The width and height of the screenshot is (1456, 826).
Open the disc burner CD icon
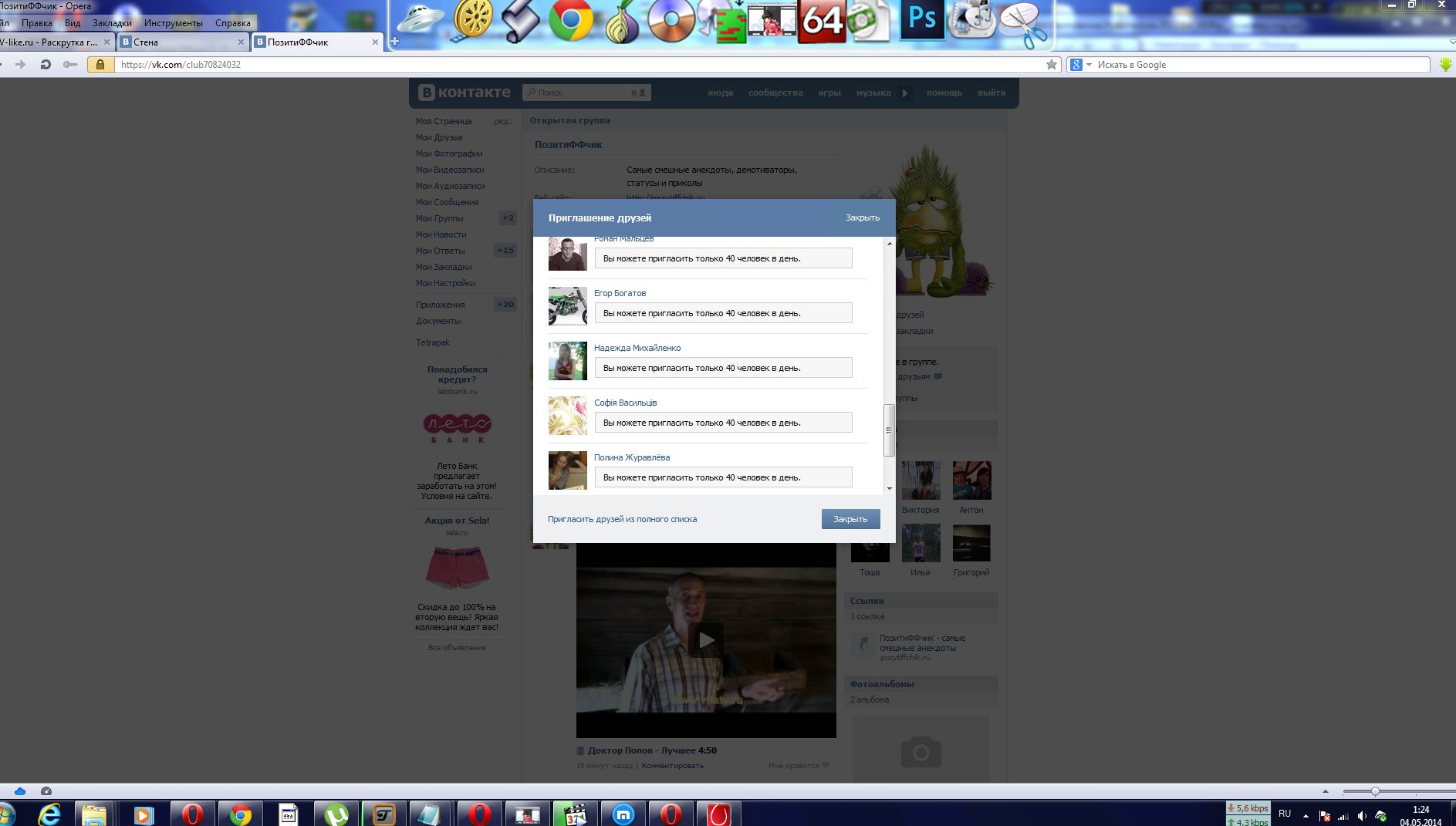670,19
